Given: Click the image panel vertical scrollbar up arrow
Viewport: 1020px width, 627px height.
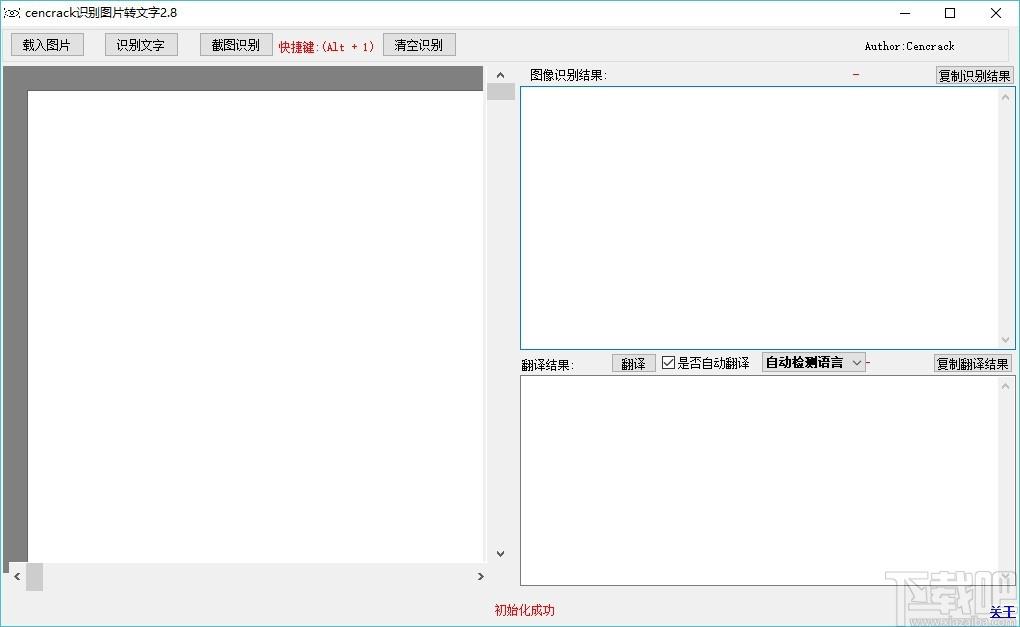Looking at the screenshot, I should pyautogui.click(x=500, y=75).
